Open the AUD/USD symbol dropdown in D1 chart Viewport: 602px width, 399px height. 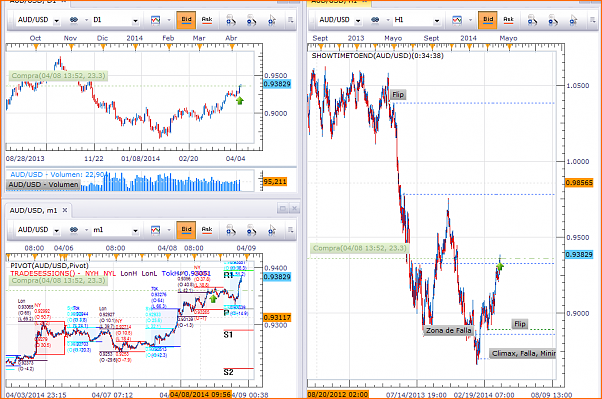(56, 21)
